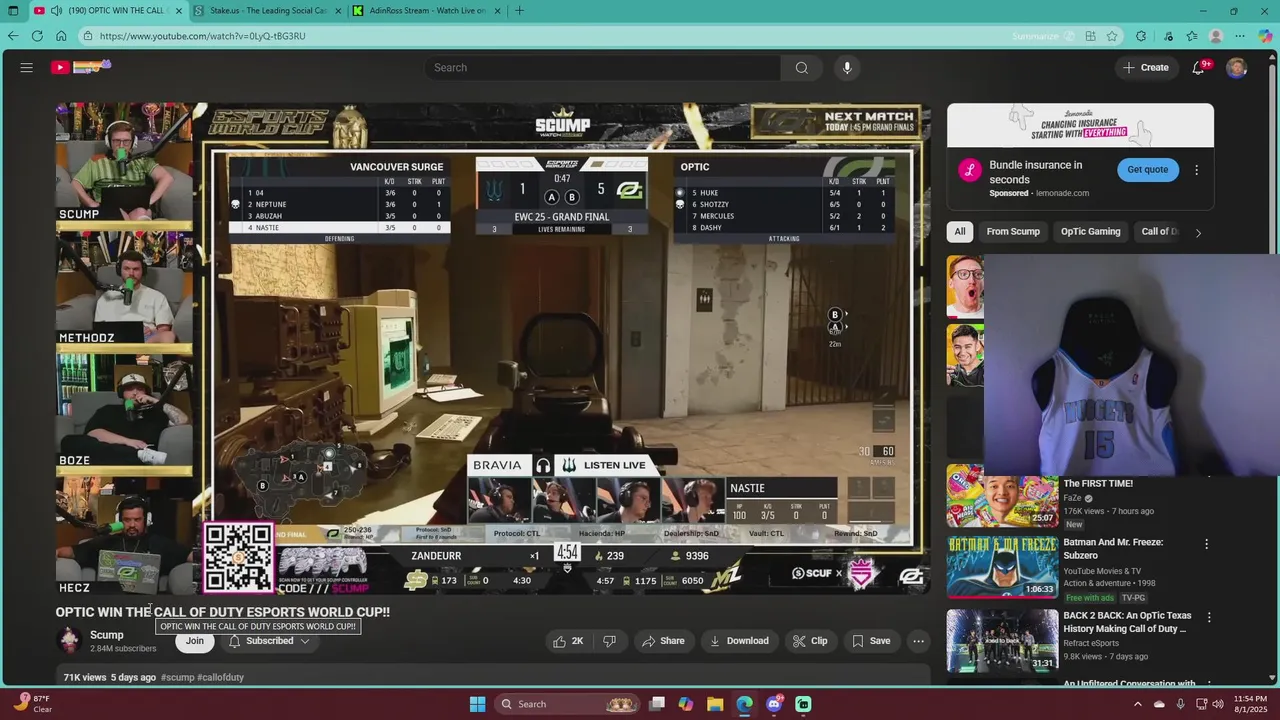Click the Download button

pyautogui.click(x=739, y=641)
